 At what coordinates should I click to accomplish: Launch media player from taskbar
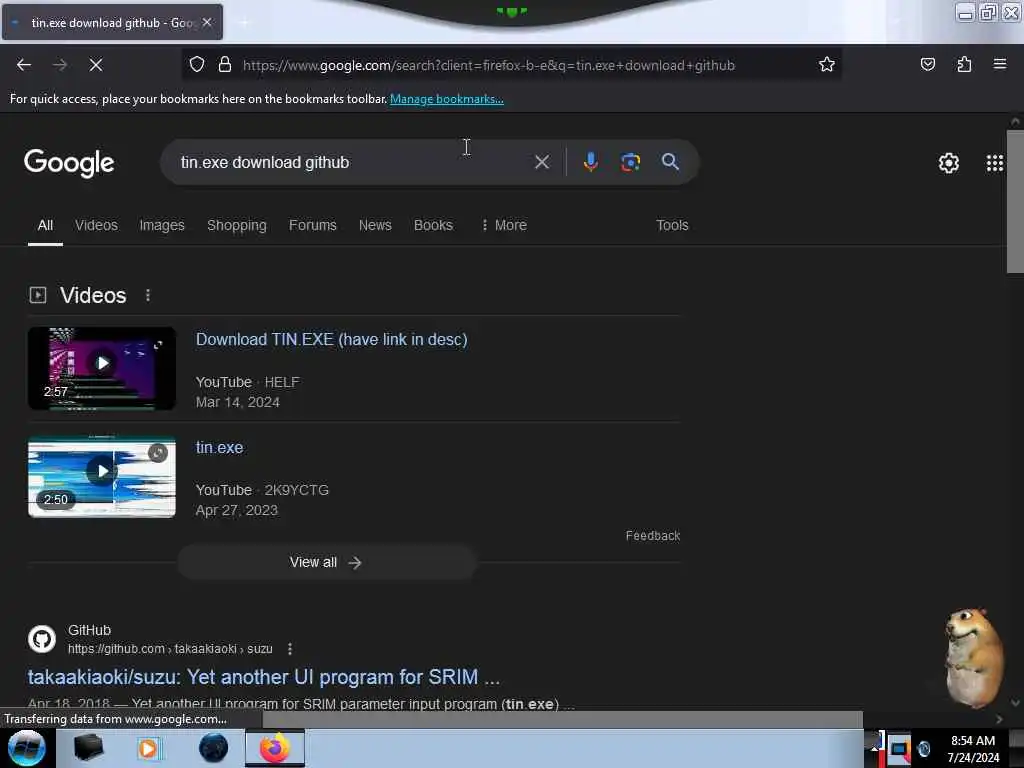[148, 748]
